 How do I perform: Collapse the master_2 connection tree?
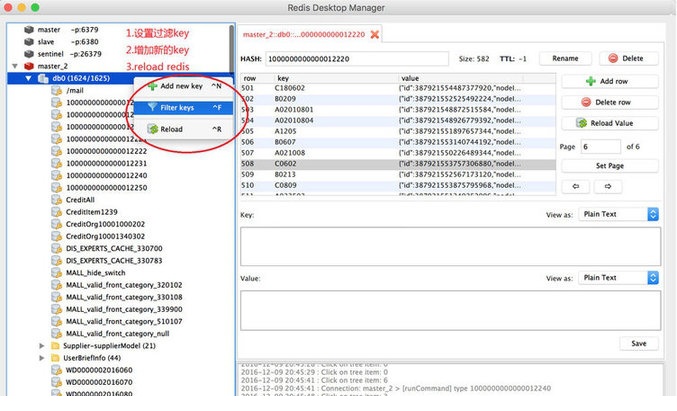(x=15, y=66)
